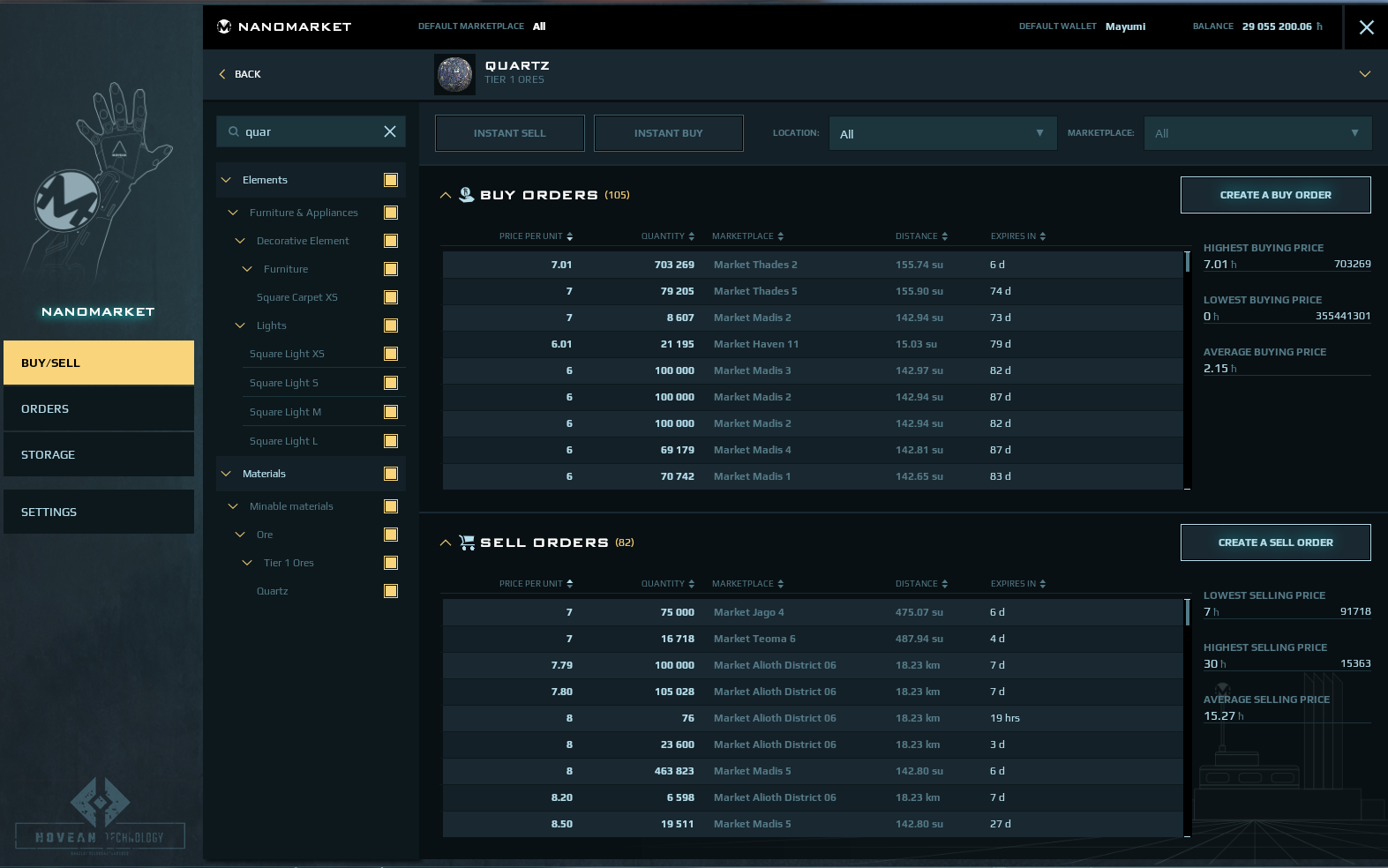Open the Location dropdown
The height and width of the screenshot is (868, 1388).
(x=942, y=133)
